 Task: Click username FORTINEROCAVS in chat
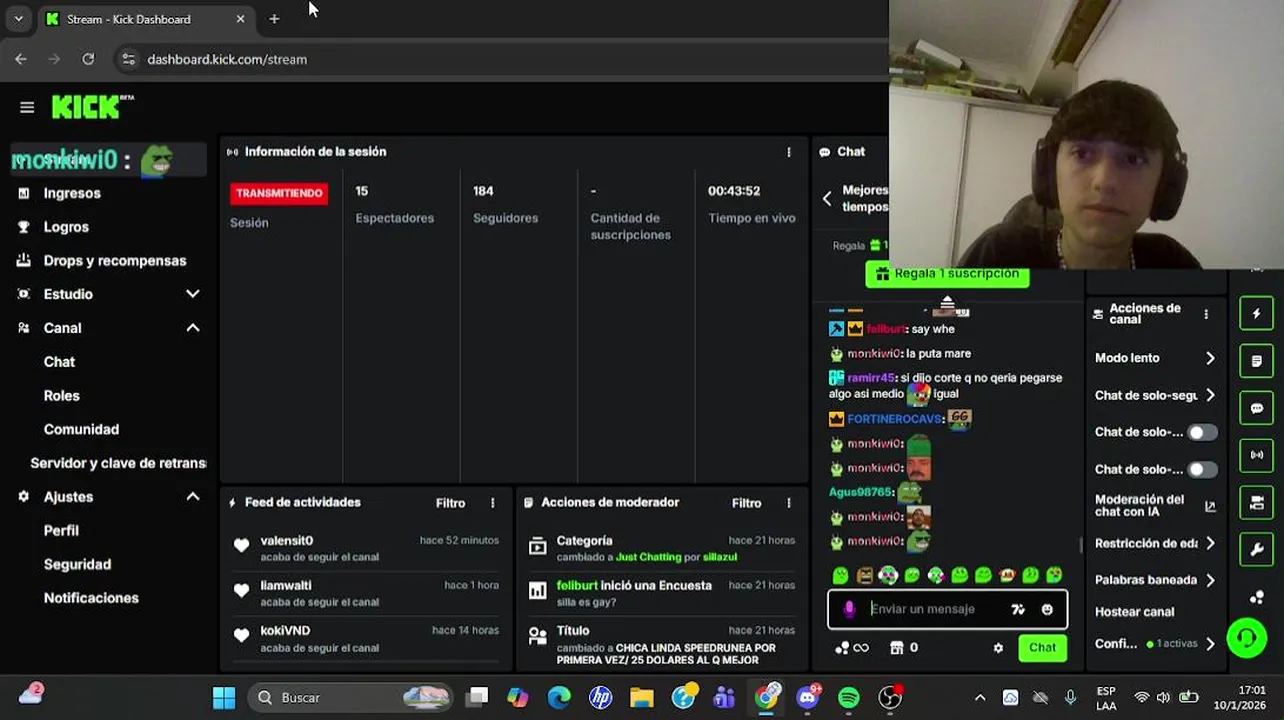895,419
